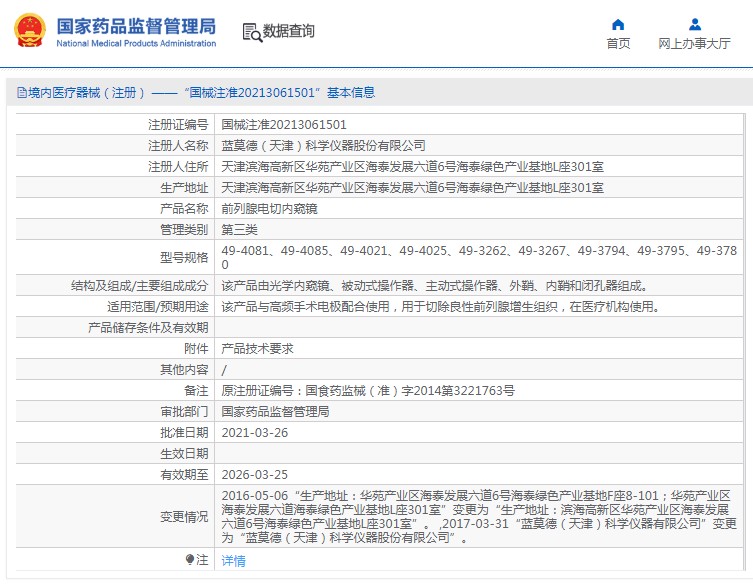Click the 注册人名称 label
Screen dimensions: 753x584
click(178, 146)
